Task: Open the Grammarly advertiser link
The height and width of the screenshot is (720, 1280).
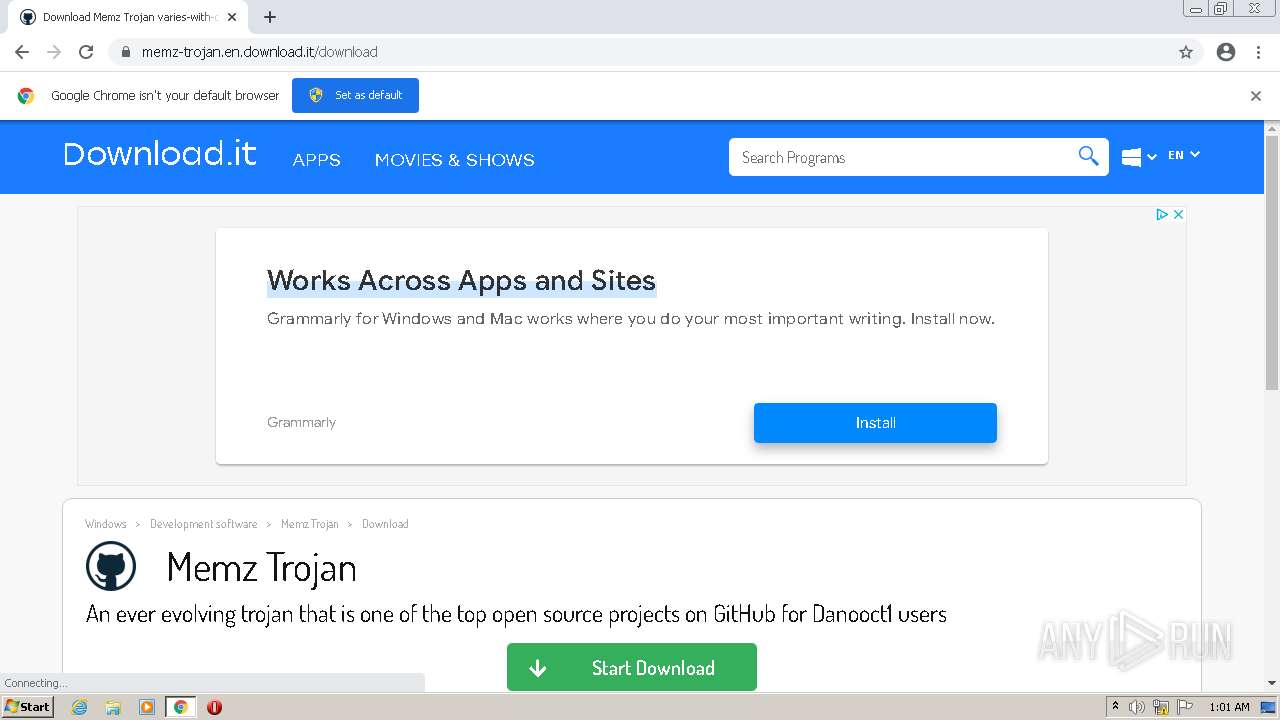Action: (301, 422)
